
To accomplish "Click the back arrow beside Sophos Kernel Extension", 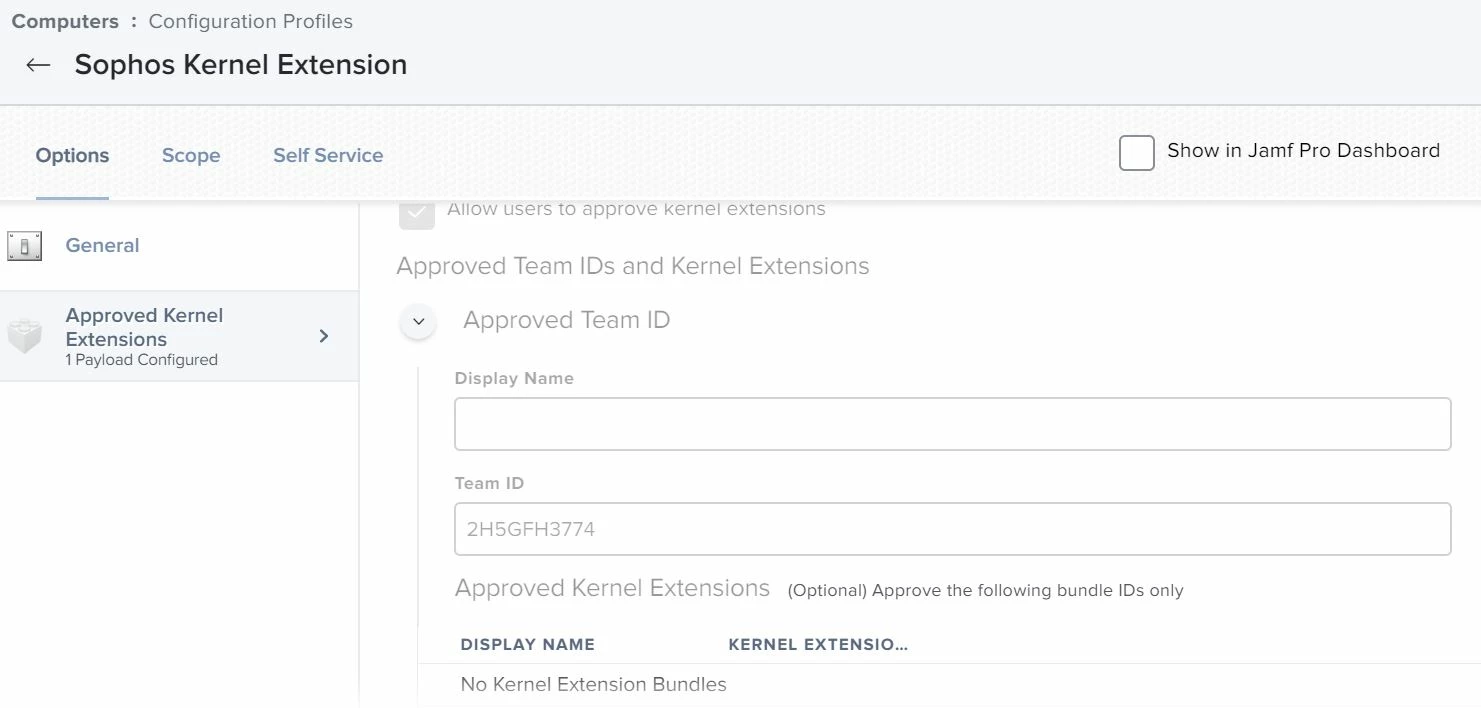I will tap(38, 65).
